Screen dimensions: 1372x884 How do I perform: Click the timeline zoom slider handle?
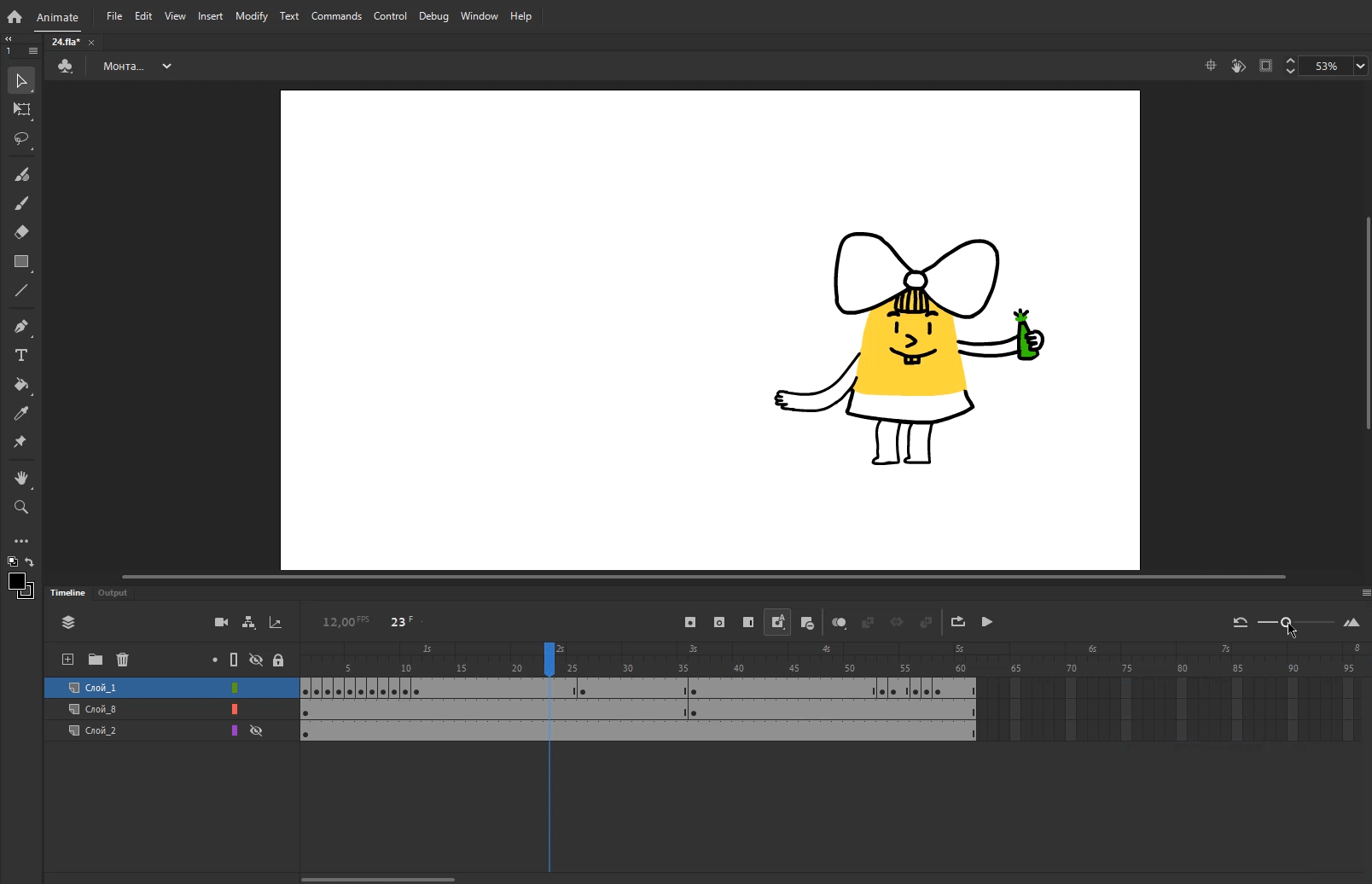1286,622
